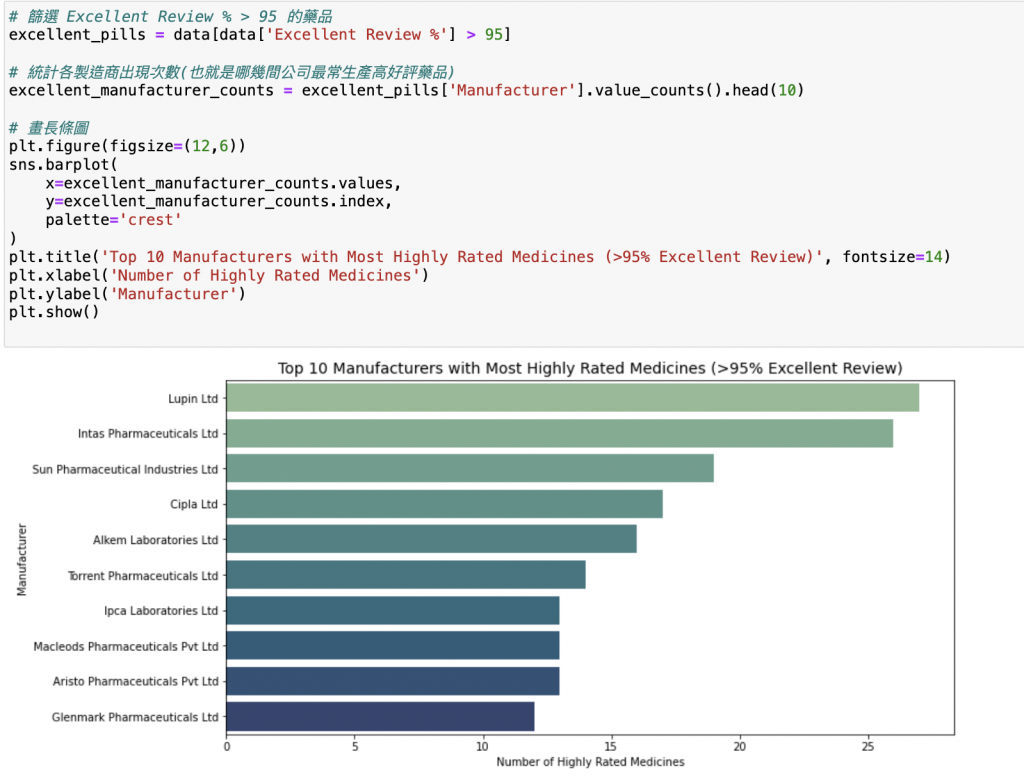Click the 'Macleods Pharmaceuticals Pvt Ltd' label
The height and width of the screenshot is (783, 1024).
coord(125,647)
